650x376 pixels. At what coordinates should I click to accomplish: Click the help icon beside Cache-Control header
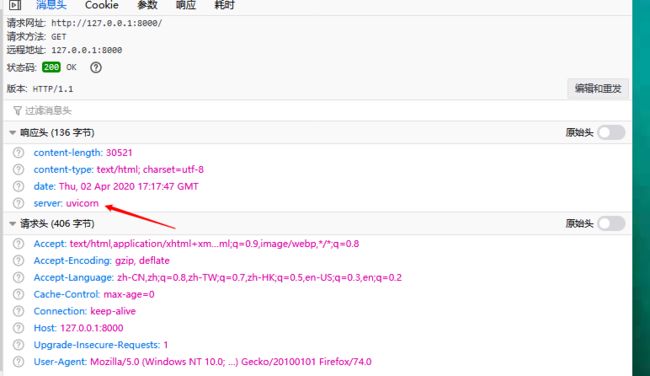[18, 294]
